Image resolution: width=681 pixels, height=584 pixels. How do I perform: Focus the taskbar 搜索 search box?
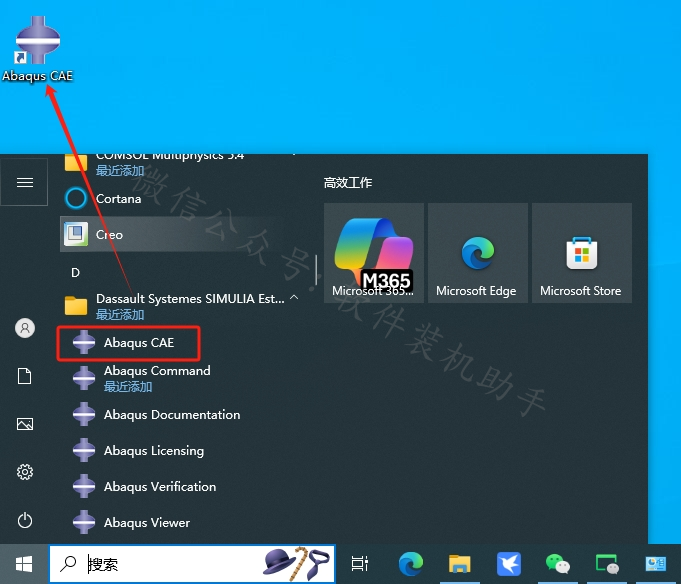pyautogui.click(x=192, y=564)
